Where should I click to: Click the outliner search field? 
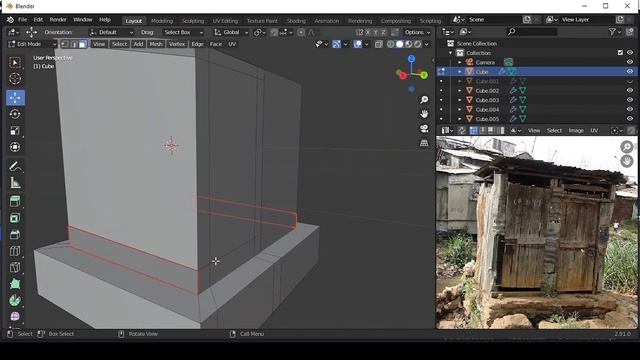click(x=532, y=32)
